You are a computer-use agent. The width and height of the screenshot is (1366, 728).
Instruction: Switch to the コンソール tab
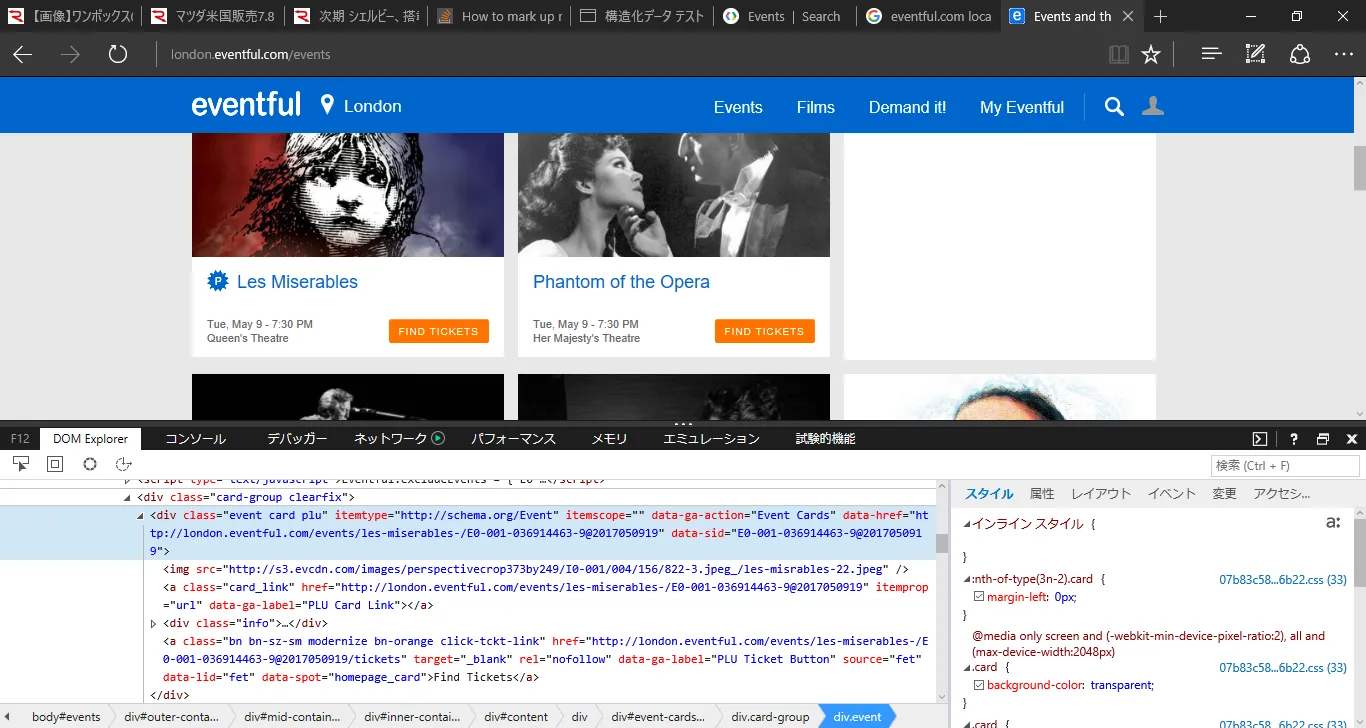click(196, 439)
